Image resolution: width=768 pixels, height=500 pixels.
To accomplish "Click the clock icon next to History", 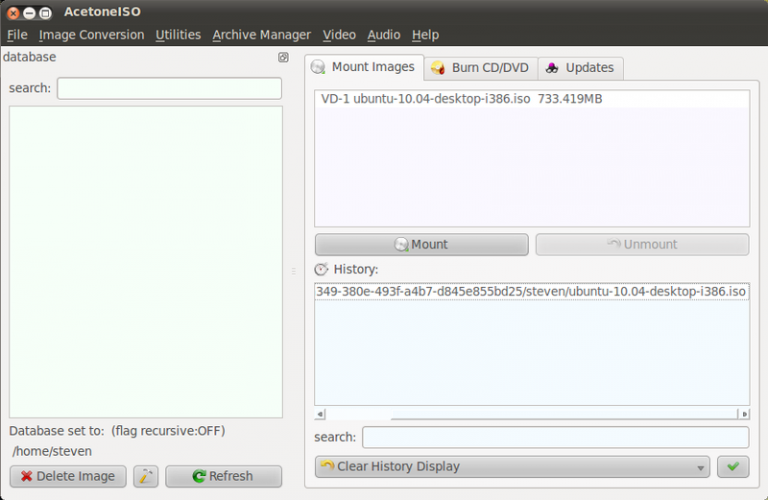I will pyautogui.click(x=321, y=270).
